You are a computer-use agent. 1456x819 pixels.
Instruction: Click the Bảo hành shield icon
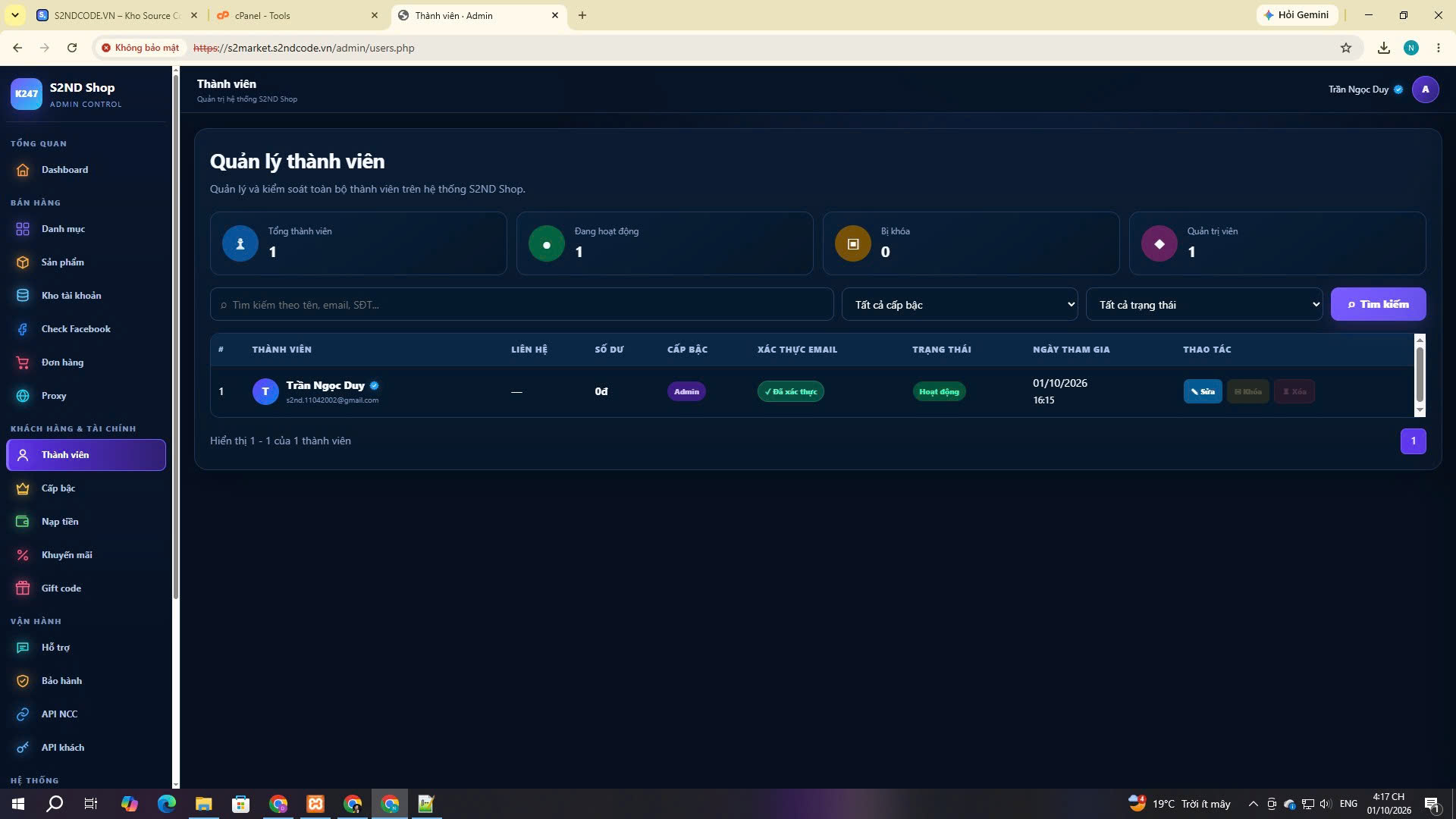click(x=23, y=681)
